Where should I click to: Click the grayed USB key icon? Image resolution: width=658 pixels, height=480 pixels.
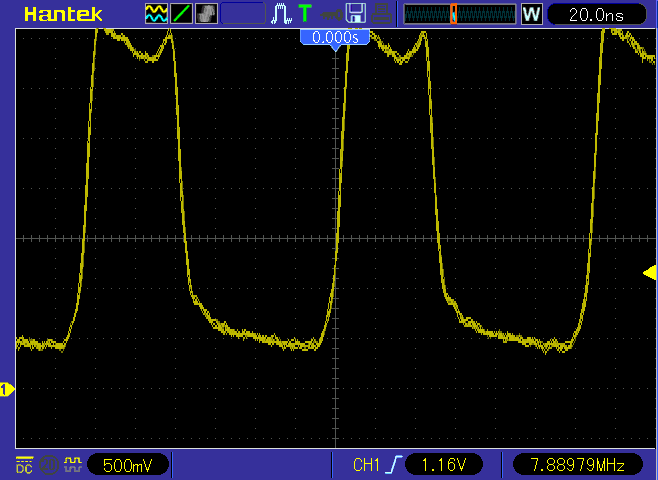pyautogui.click(x=331, y=16)
